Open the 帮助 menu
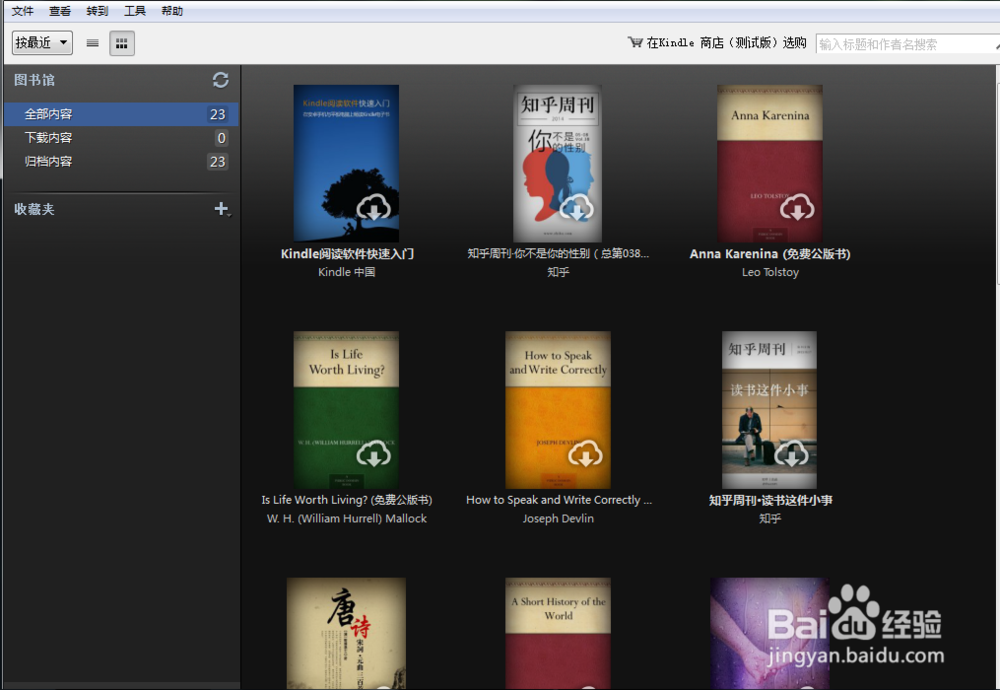Image resolution: width=1000 pixels, height=690 pixels. (172, 11)
